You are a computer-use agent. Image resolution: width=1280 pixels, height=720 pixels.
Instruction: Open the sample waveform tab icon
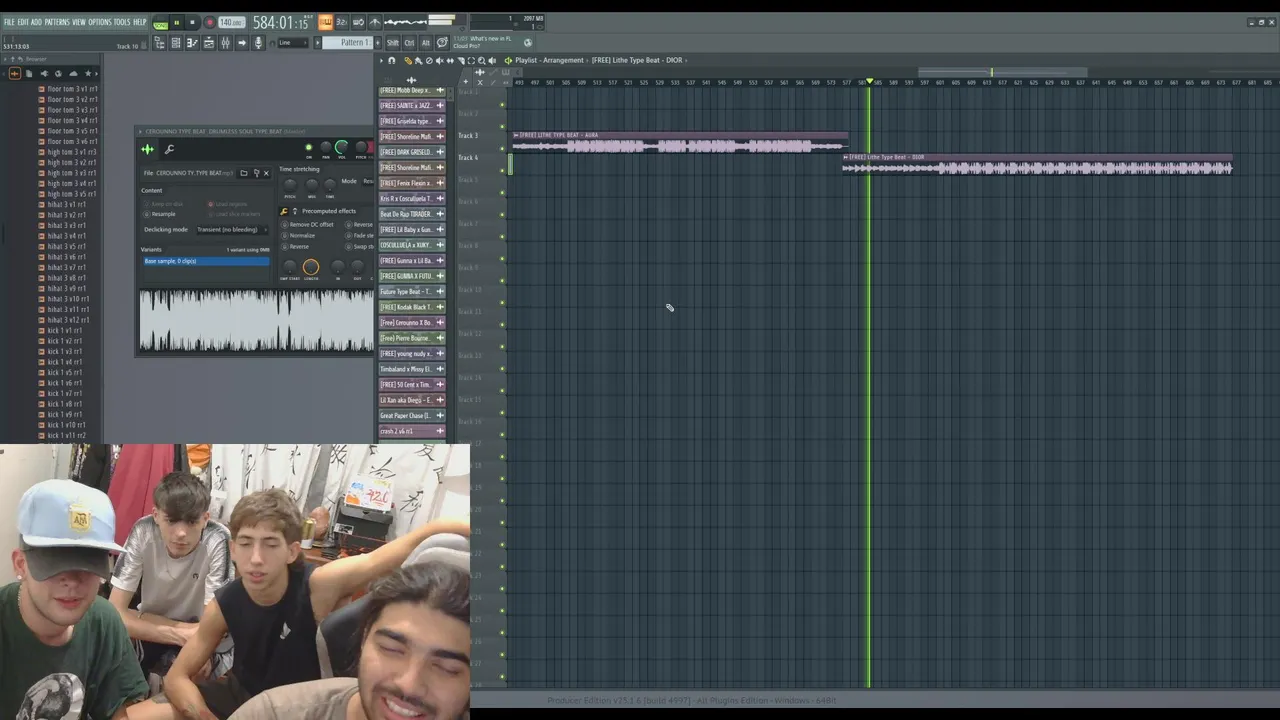click(148, 149)
